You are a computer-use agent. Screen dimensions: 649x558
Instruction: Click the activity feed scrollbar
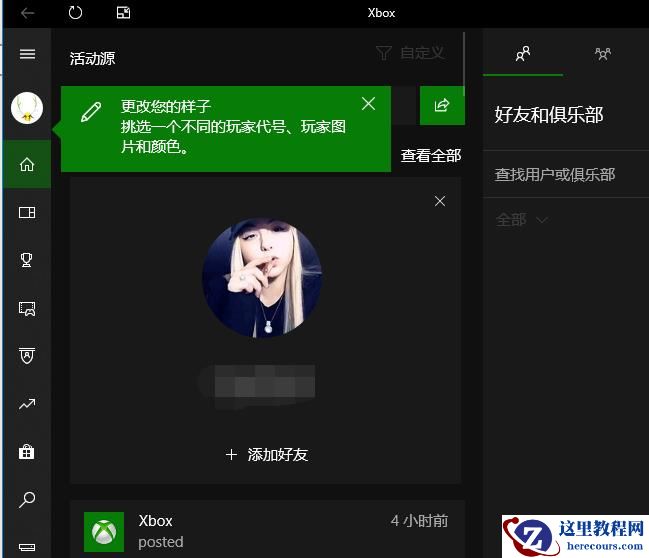click(x=464, y=64)
